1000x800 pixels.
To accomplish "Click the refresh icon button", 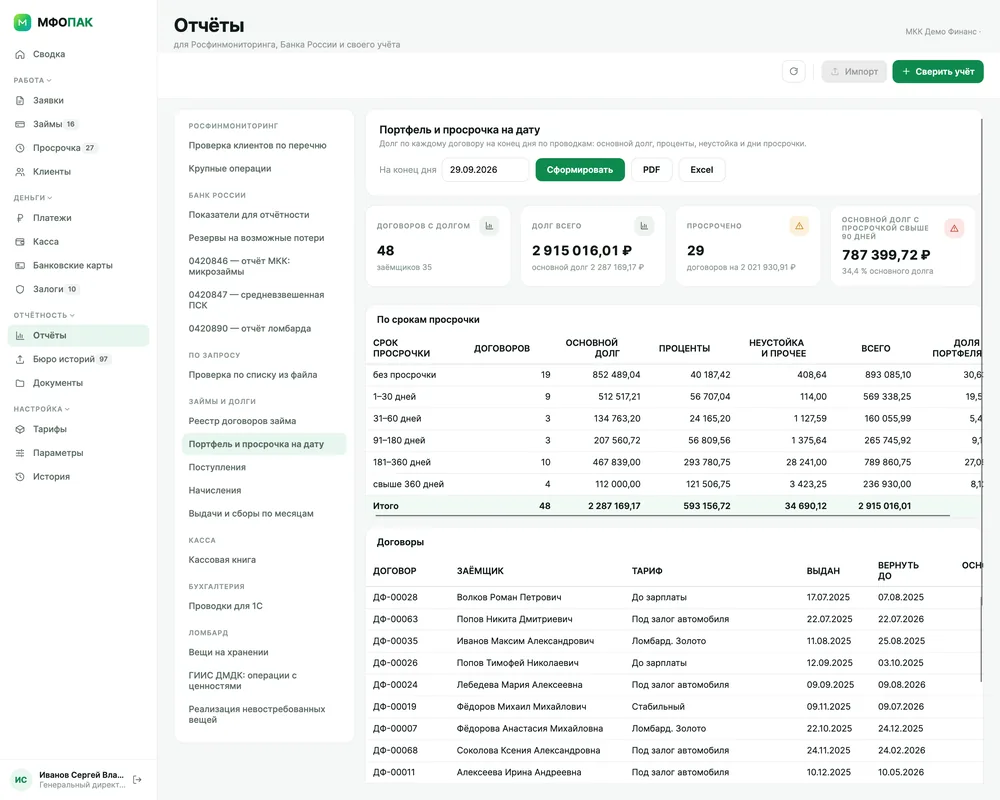I will (x=793, y=71).
